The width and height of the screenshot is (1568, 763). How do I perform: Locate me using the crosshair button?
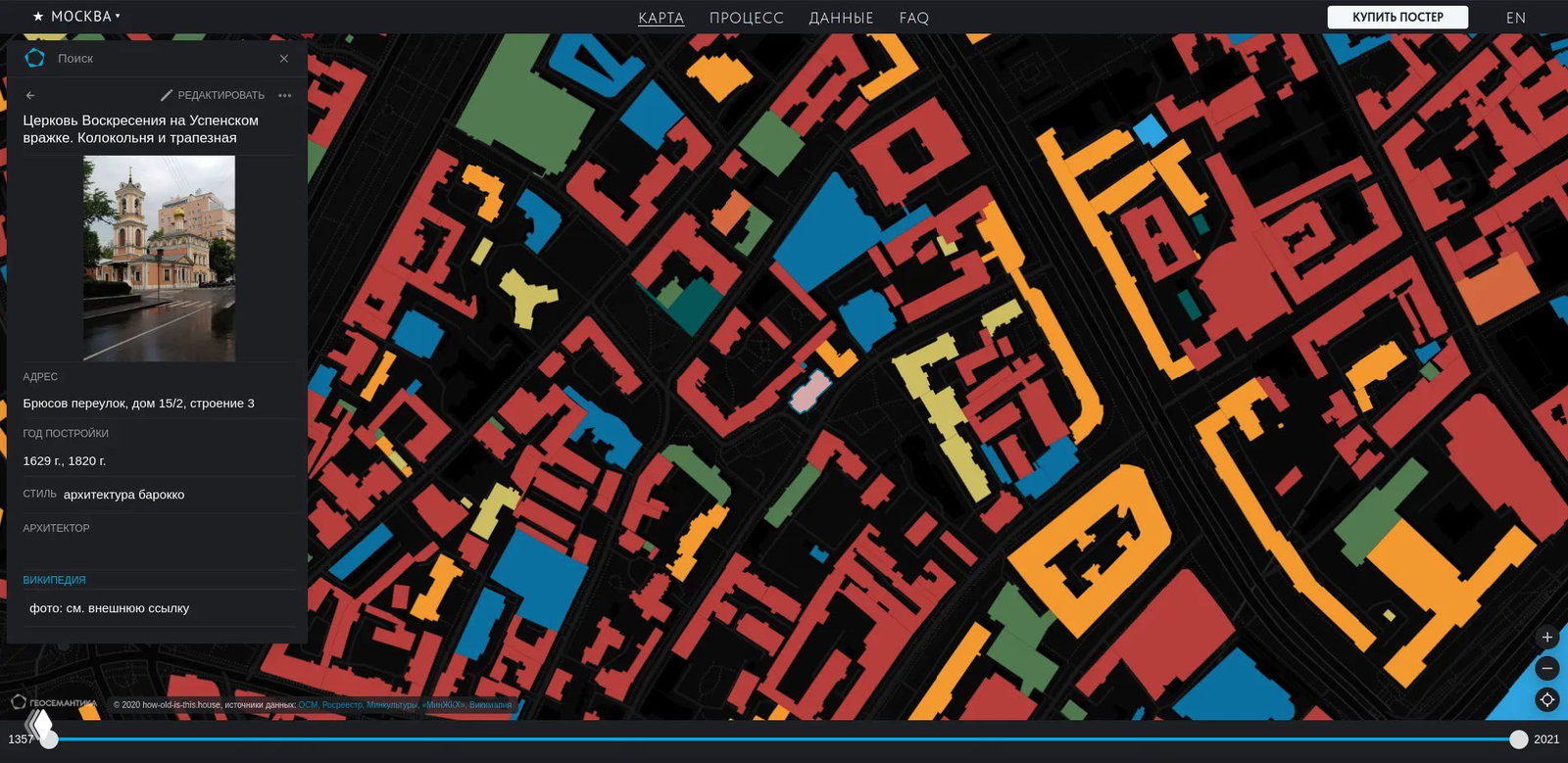pos(1547,699)
